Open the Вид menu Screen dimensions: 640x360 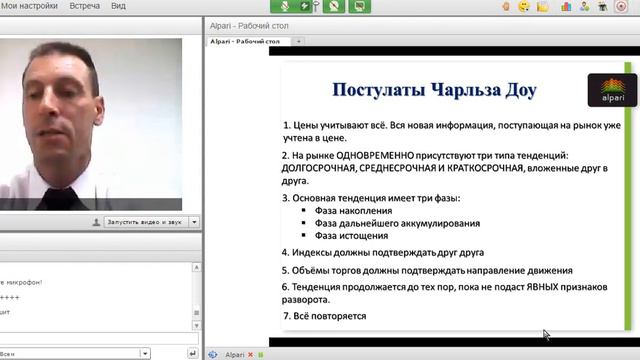pos(118,6)
